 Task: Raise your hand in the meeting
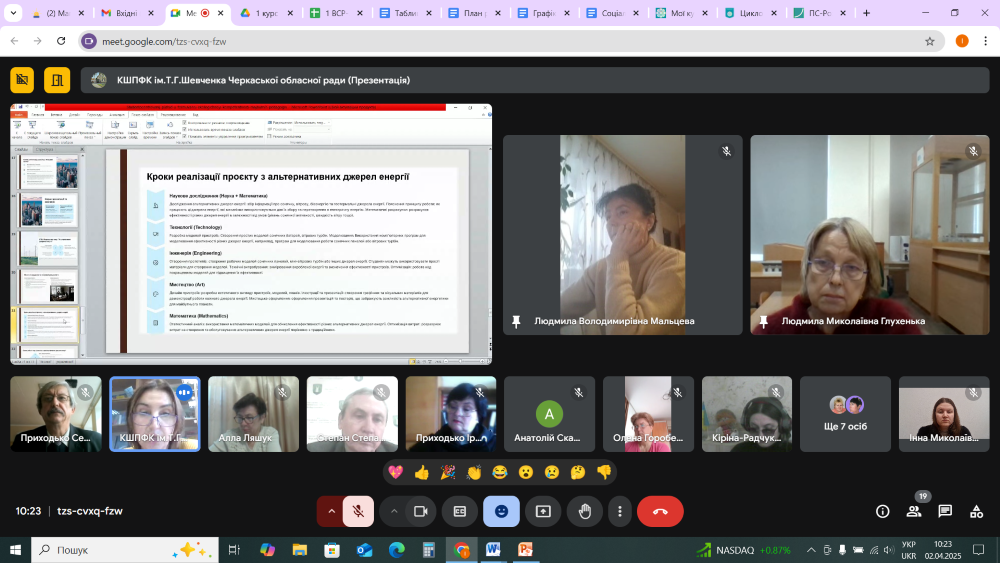pos(584,511)
